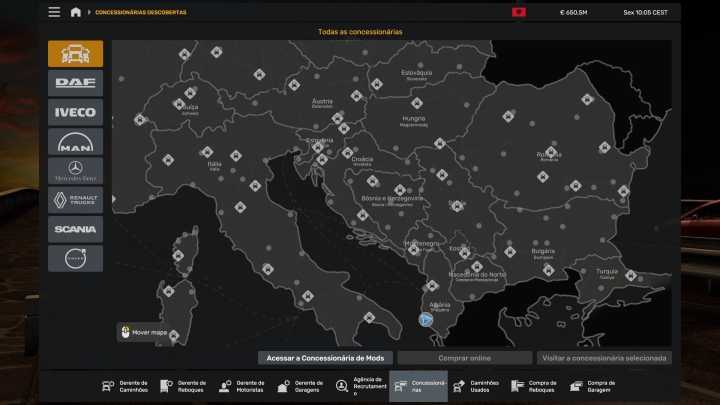
Task: Filter dealers by Scania brand
Action: (75, 229)
